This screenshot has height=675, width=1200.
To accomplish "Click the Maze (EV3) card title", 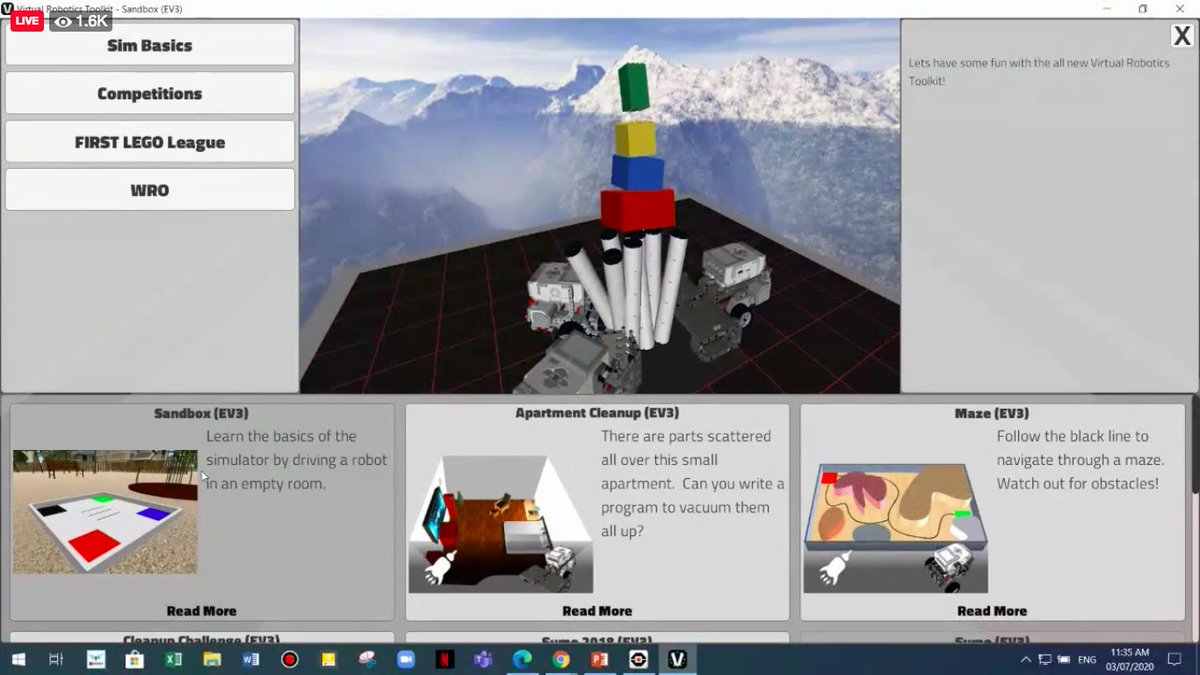I will click(992, 413).
